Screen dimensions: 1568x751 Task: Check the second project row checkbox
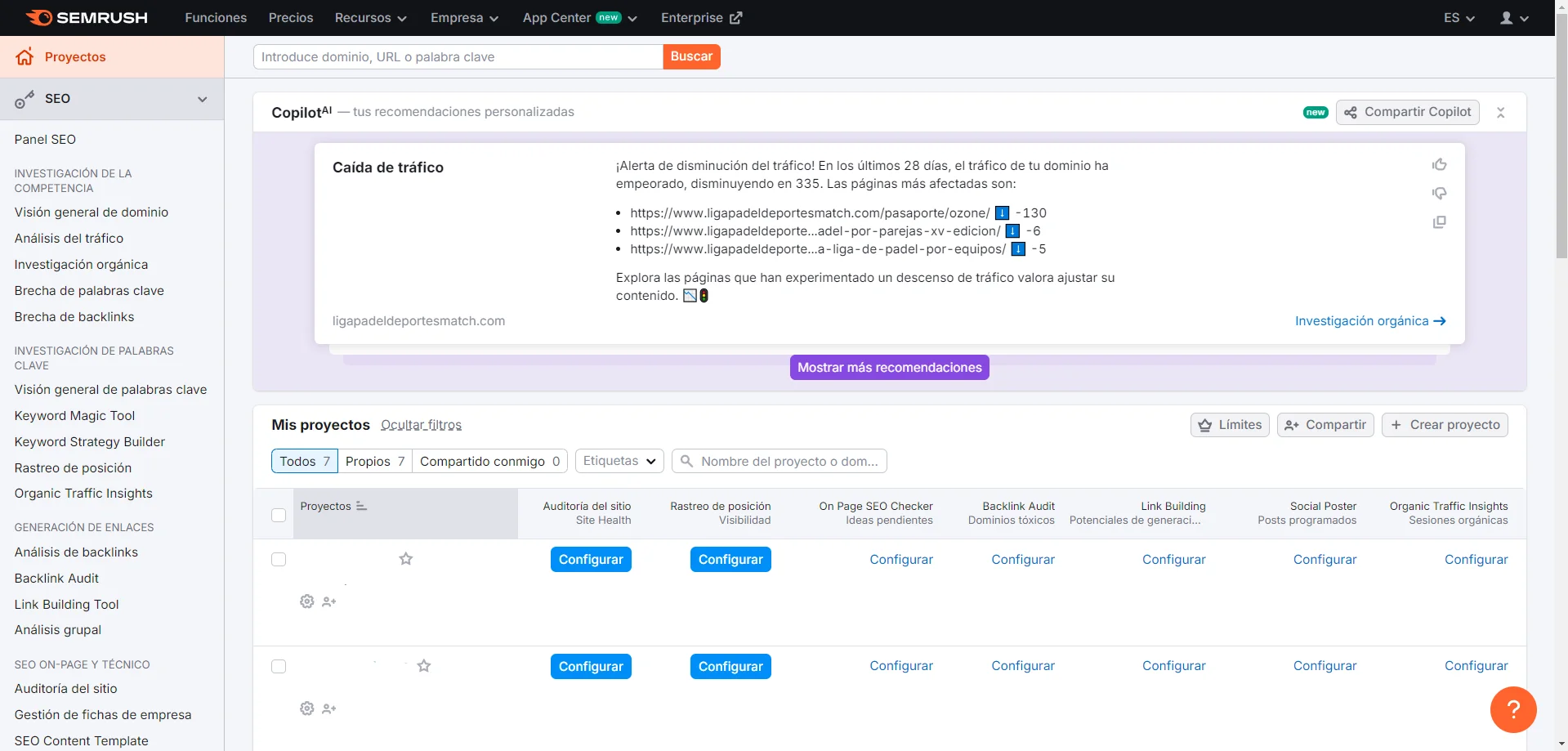coord(279,667)
